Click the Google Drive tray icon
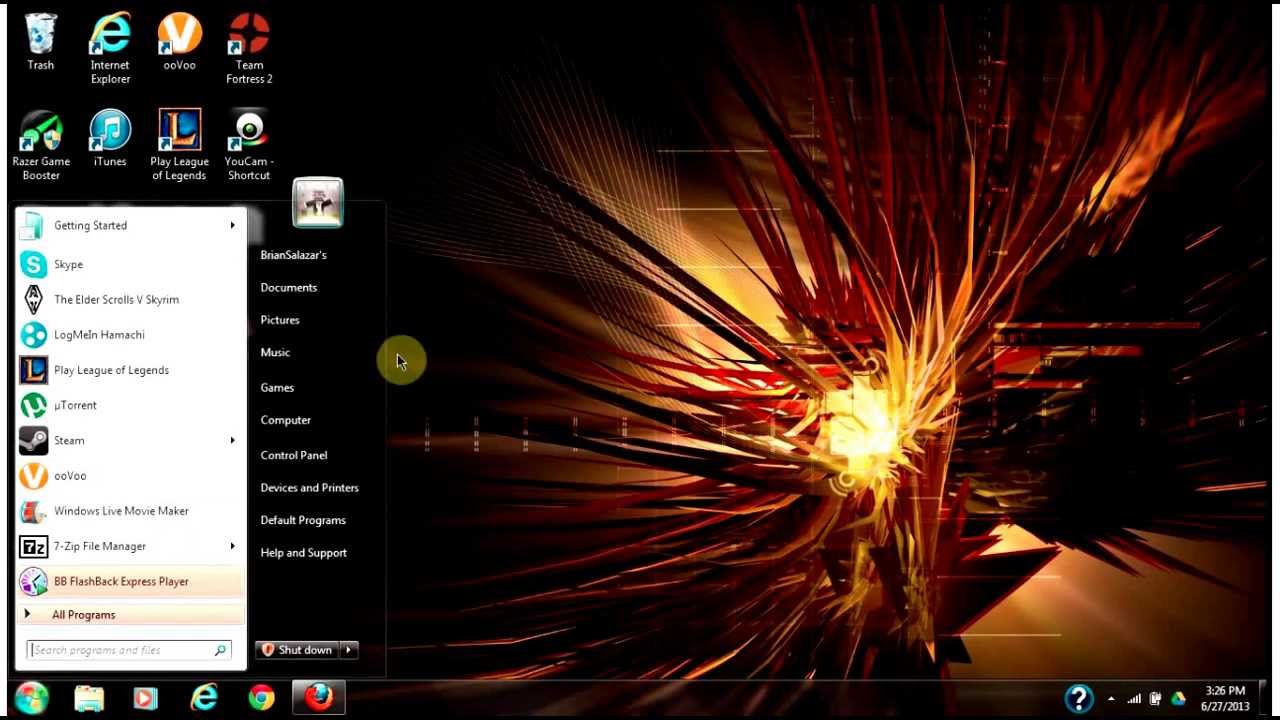1280x720 pixels. click(x=1178, y=699)
